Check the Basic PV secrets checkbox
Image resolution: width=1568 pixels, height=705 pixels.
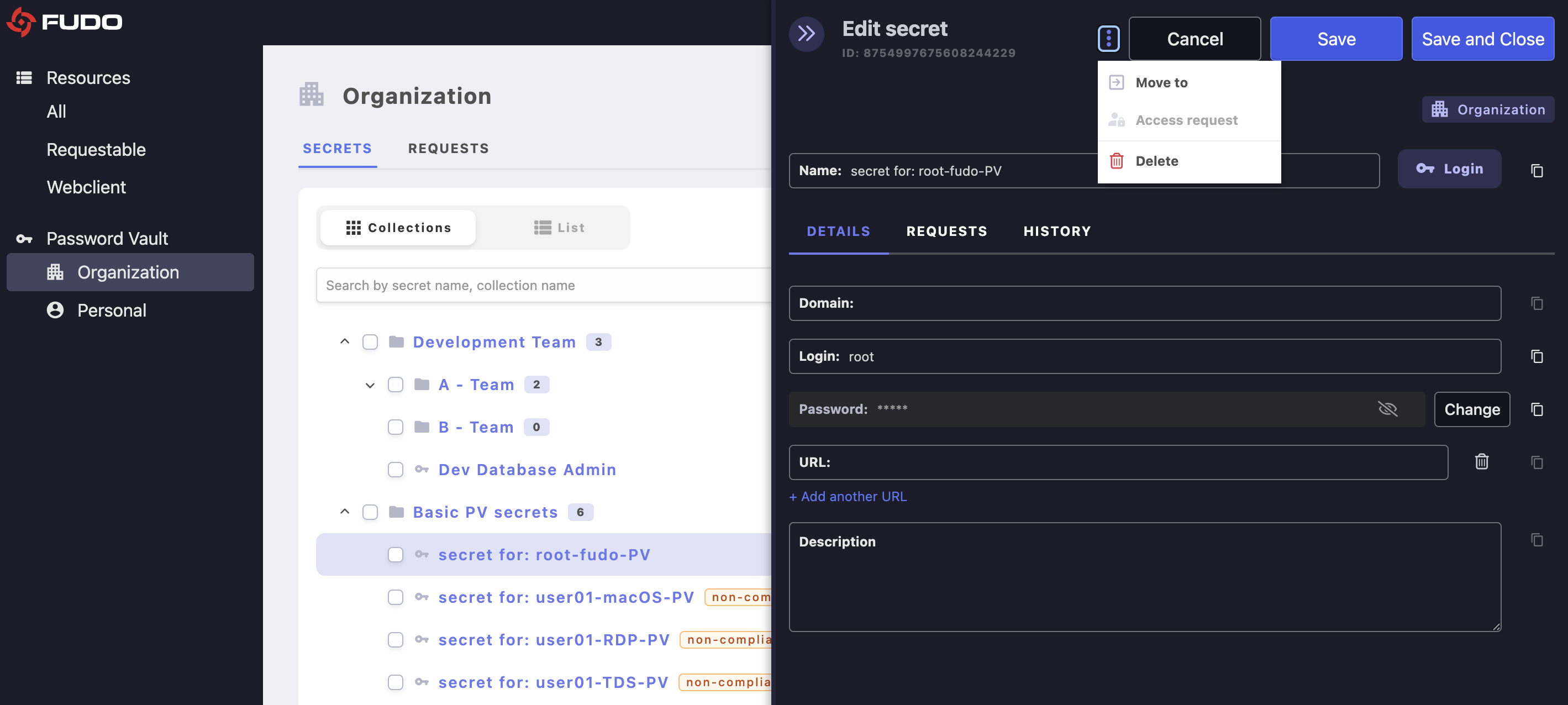[370, 512]
